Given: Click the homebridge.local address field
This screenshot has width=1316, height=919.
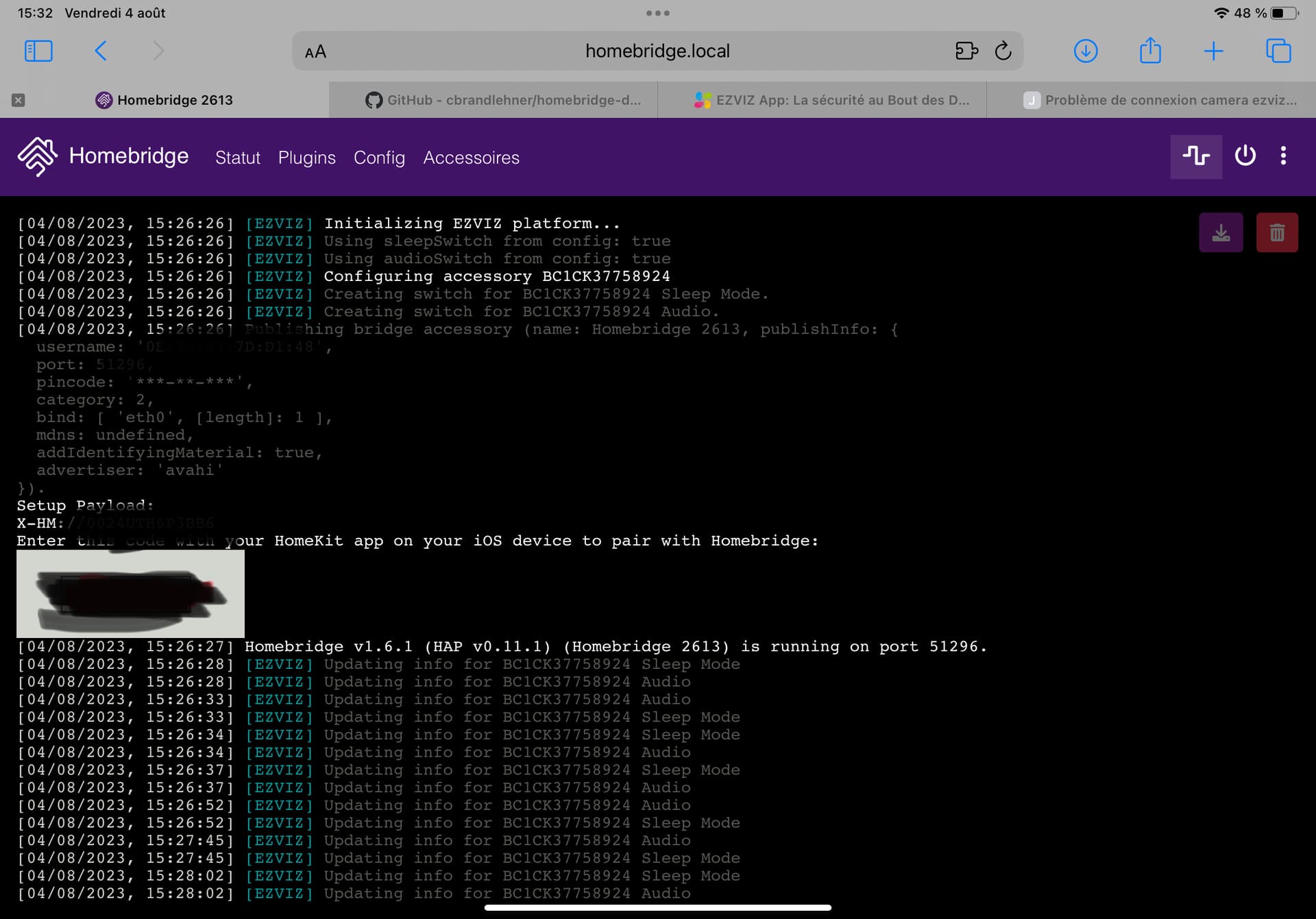Looking at the screenshot, I should click(657, 51).
